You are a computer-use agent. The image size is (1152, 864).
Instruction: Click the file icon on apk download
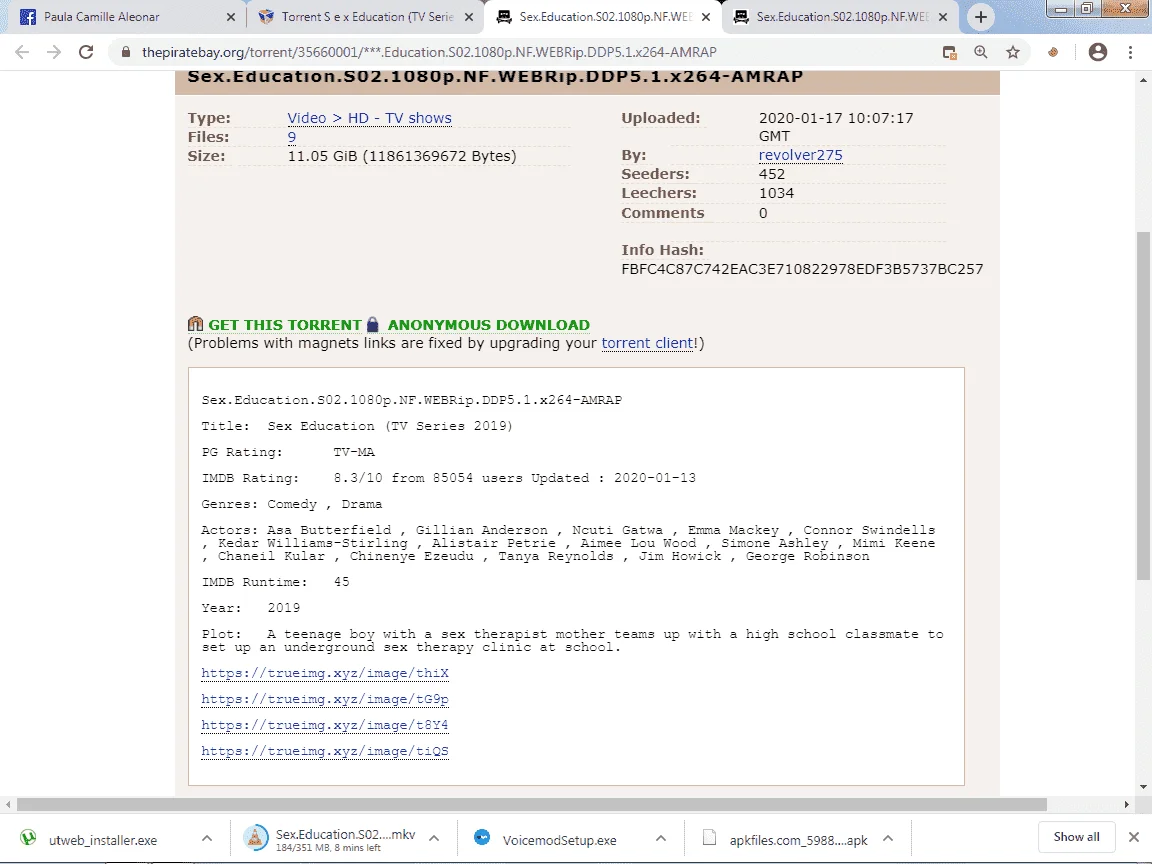tap(709, 838)
